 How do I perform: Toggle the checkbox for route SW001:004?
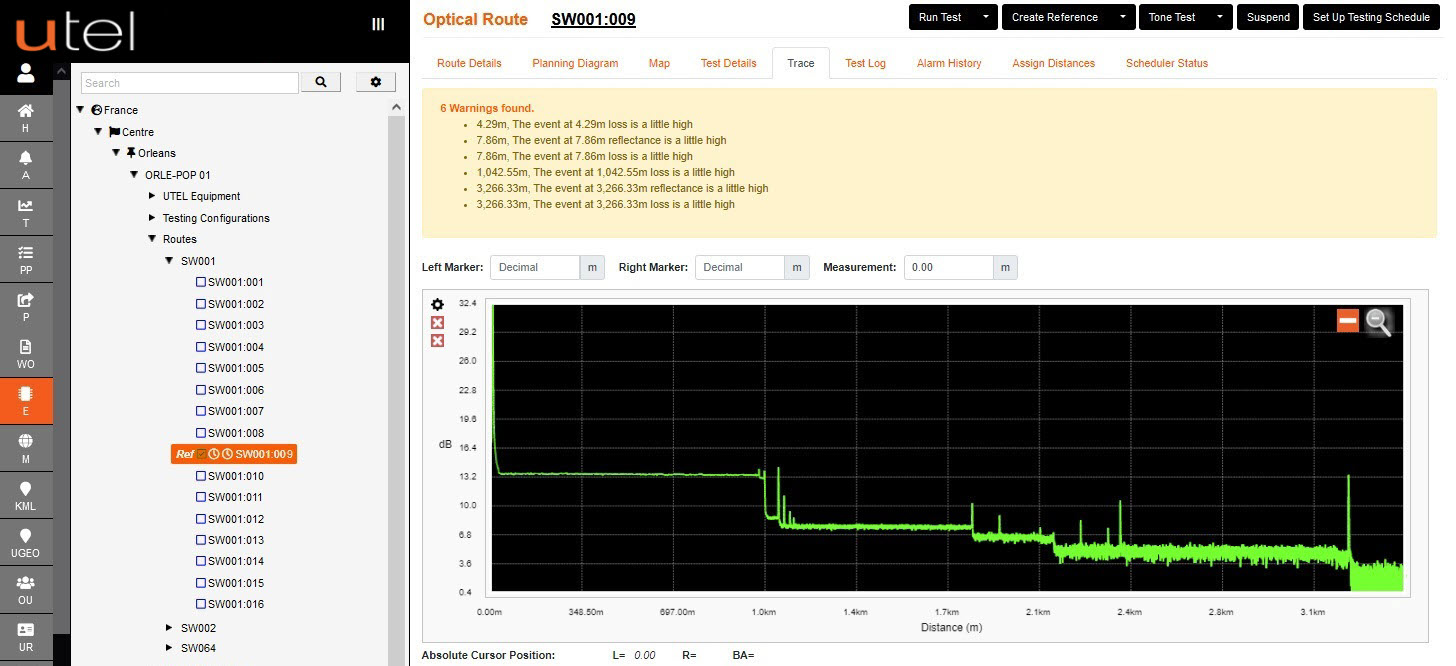pyautogui.click(x=201, y=347)
